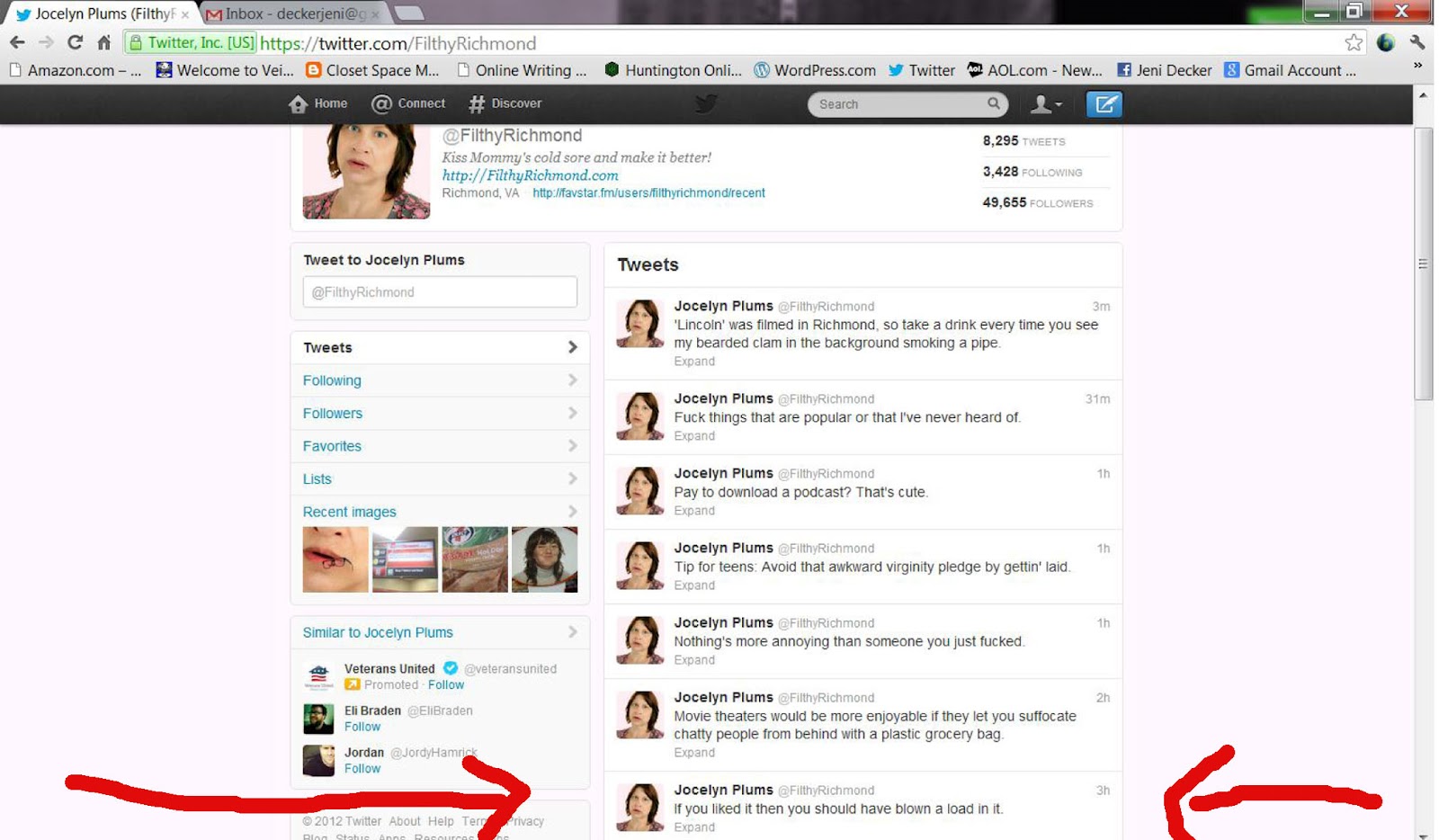Viewport: 1439px width, 840px height.
Task: View the 8,295 tweets count
Action: [x=1023, y=141]
